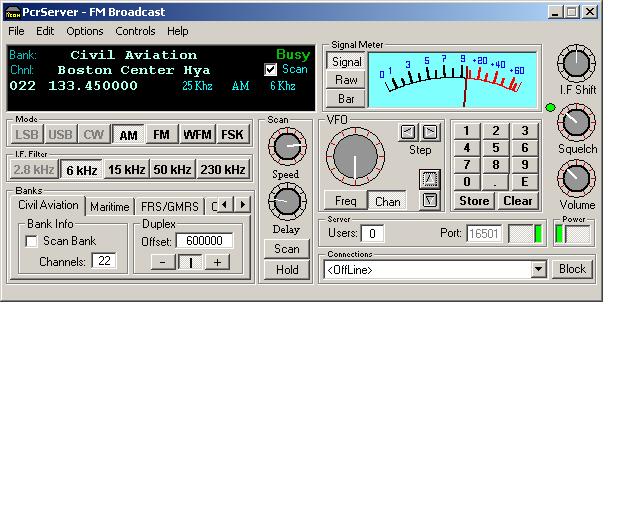Image resolution: width=640 pixels, height=512 pixels.
Task: Switch to the Maritime bank tab
Action: (x=109, y=207)
